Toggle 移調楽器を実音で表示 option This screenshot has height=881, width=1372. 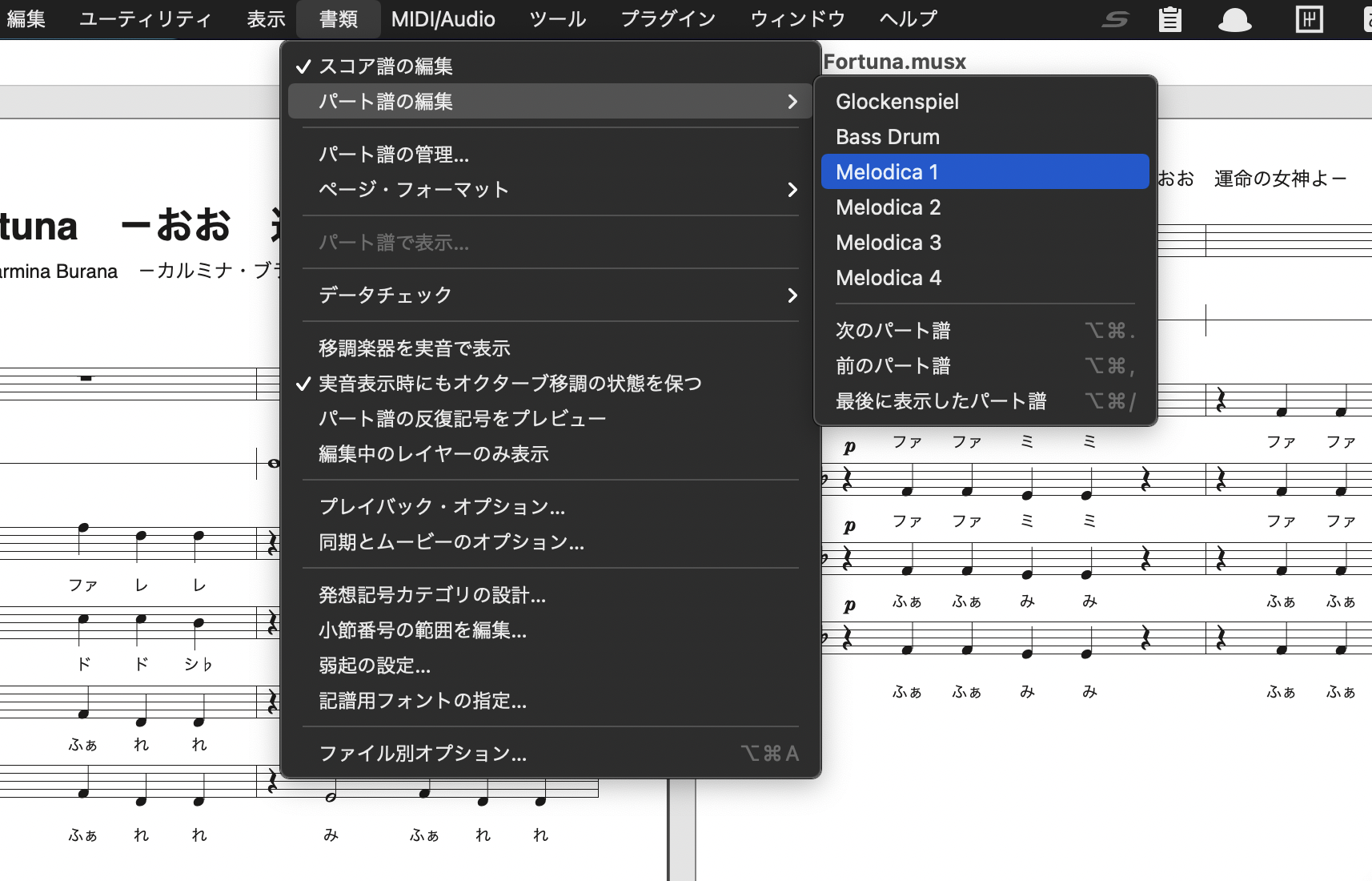(551, 348)
